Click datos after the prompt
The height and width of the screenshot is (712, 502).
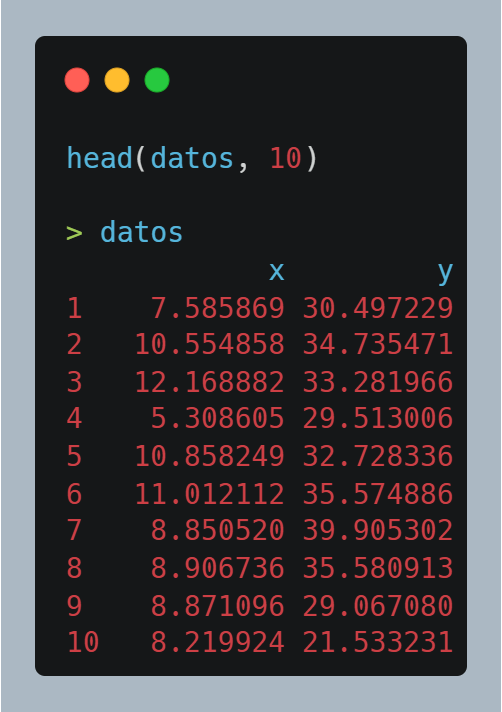click(142, 232)
